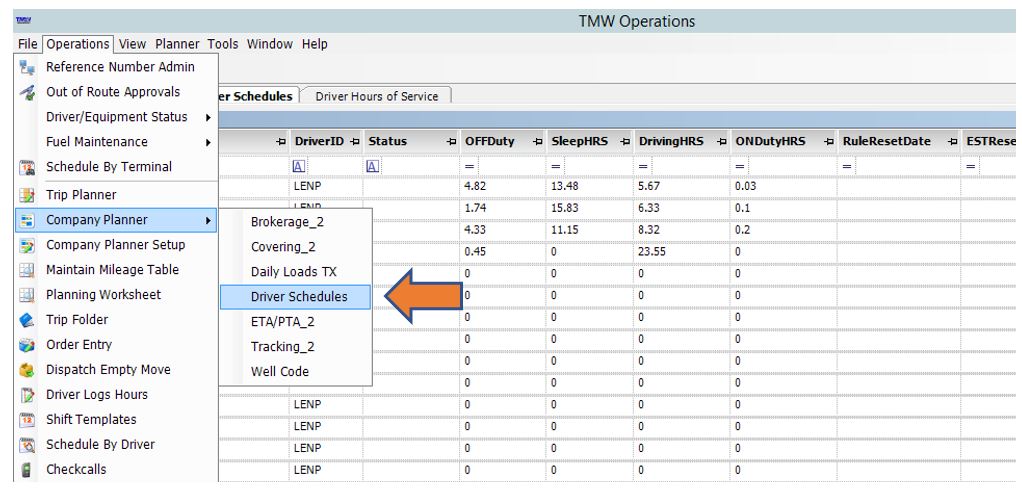
Task: Open the View menu
Action: click(132, 44)
